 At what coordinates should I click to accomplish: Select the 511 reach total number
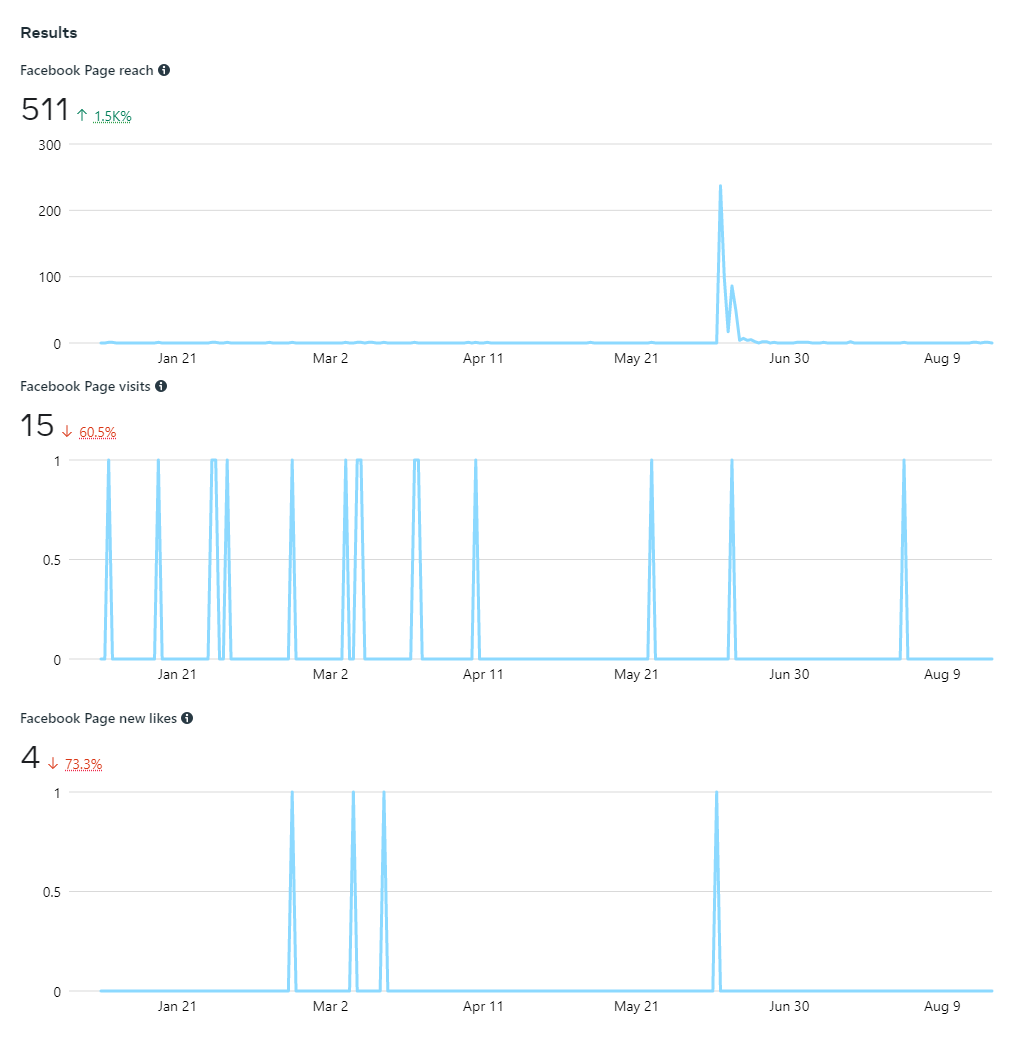(x=45, y=110)
